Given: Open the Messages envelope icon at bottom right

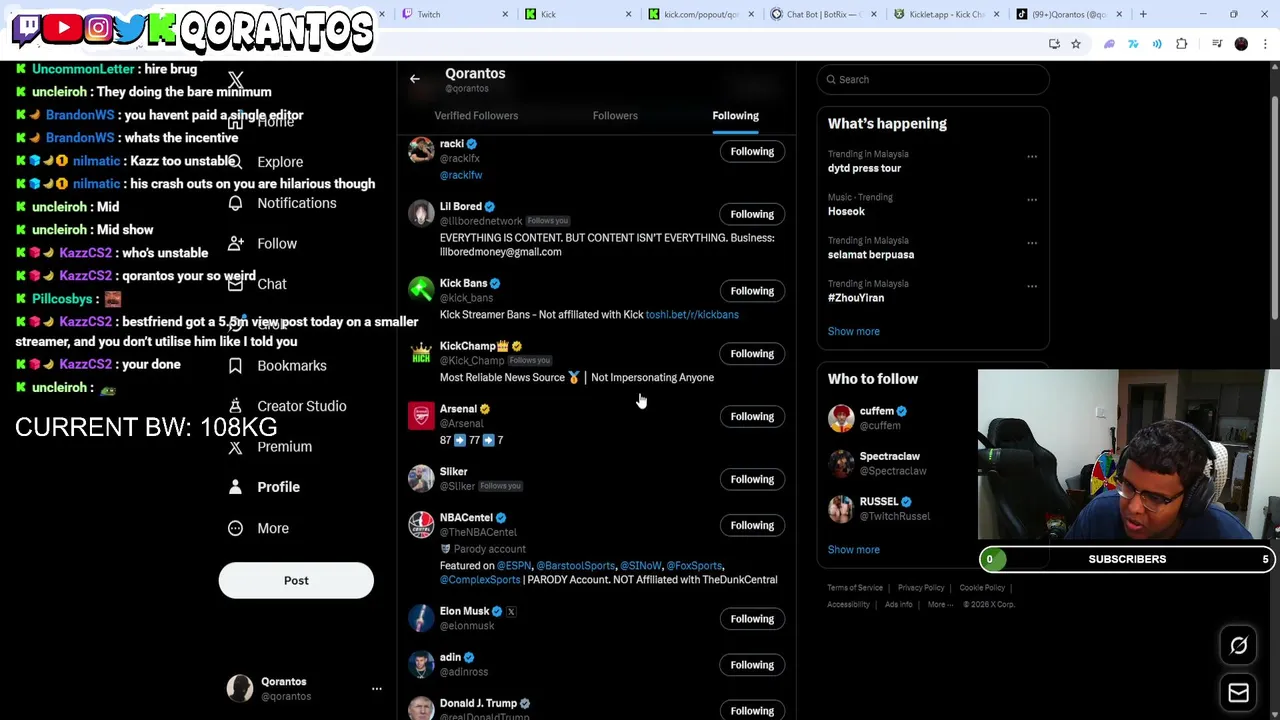Looking at the screenshot, I should [1238, 692].
